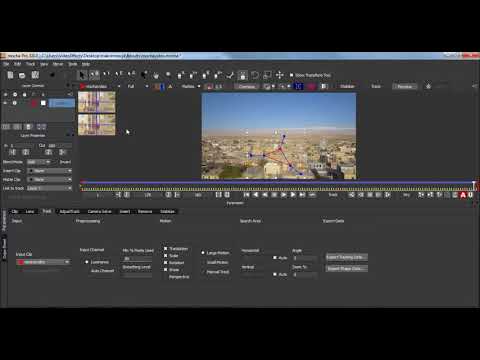Toggle the Uberkey U button

[471, 195]
